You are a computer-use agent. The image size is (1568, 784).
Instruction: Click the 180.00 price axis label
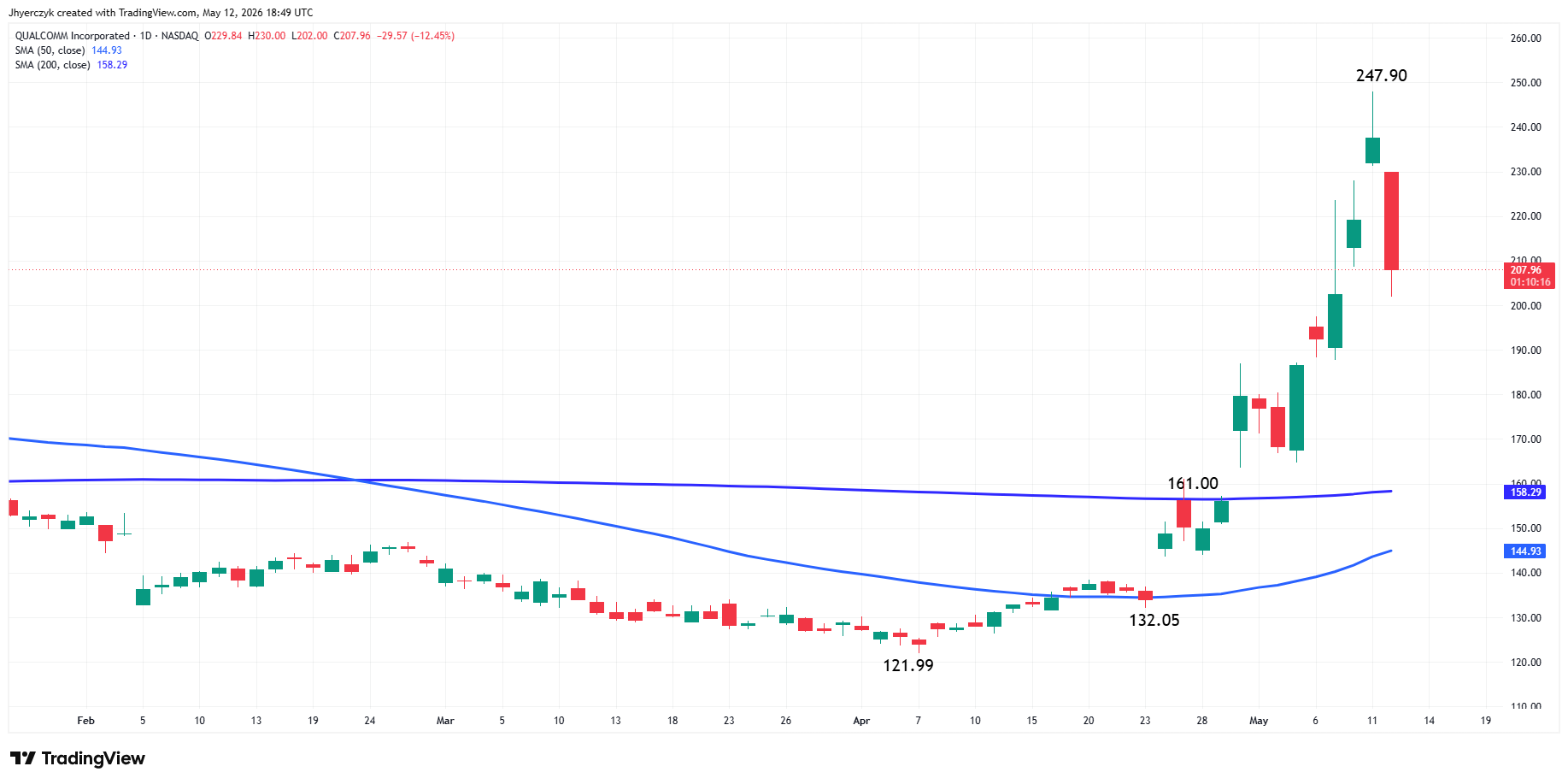coord(1525,395)
